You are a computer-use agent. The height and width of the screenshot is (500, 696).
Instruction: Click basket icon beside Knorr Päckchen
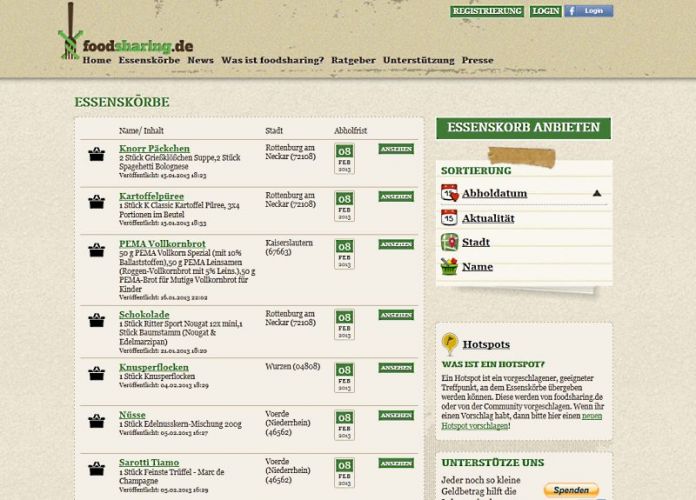click(x=97, y=154)
